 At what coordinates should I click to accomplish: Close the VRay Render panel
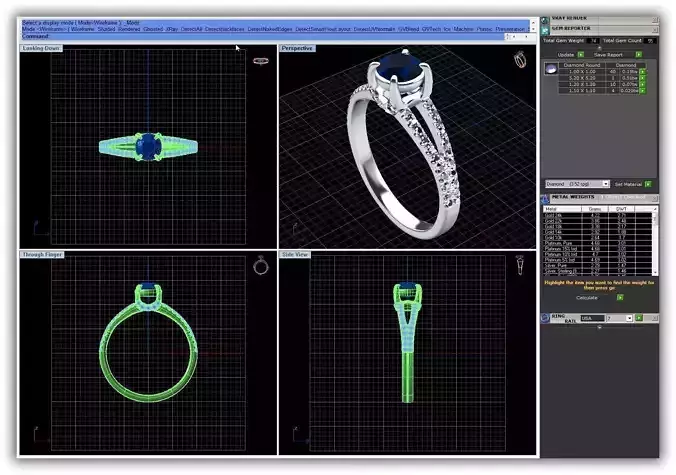(x=655, y=20)
